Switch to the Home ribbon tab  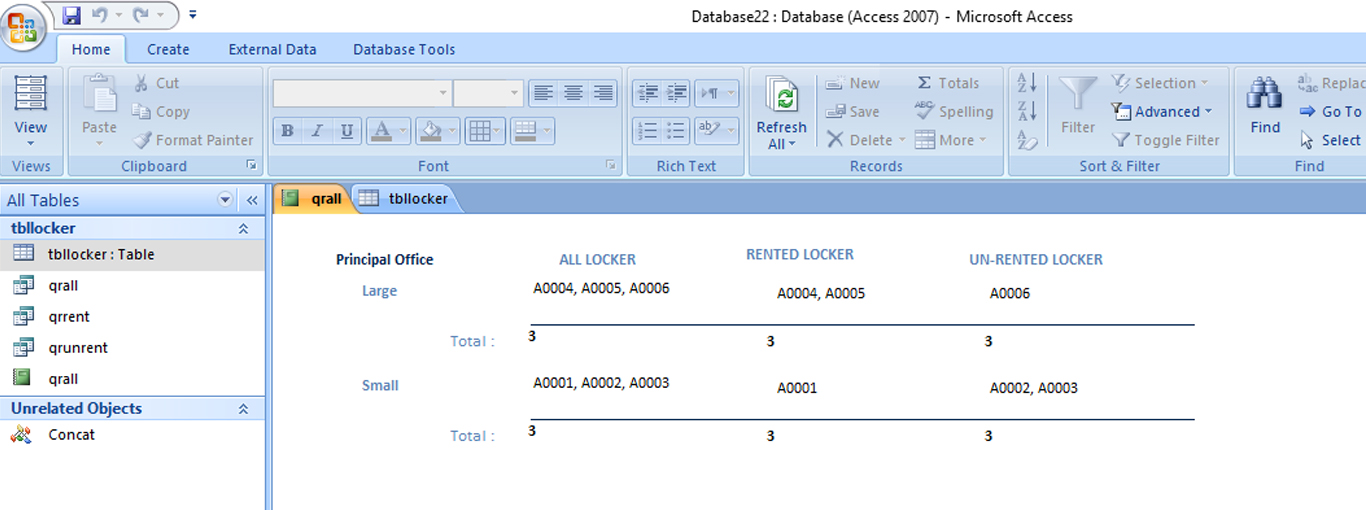(x=91, y=49)
